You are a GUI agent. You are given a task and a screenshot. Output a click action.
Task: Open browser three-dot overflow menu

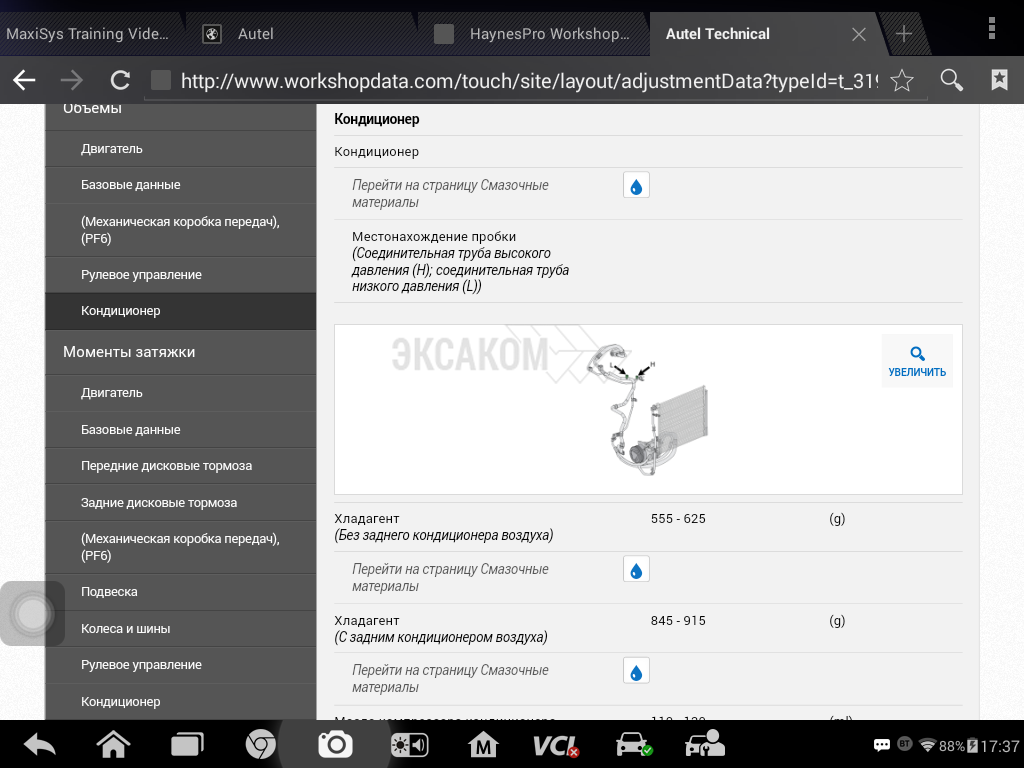coord(992,27)
